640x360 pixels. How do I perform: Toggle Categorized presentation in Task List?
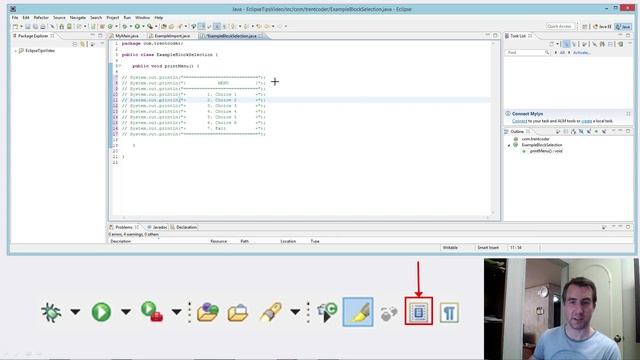pos(566,44)
